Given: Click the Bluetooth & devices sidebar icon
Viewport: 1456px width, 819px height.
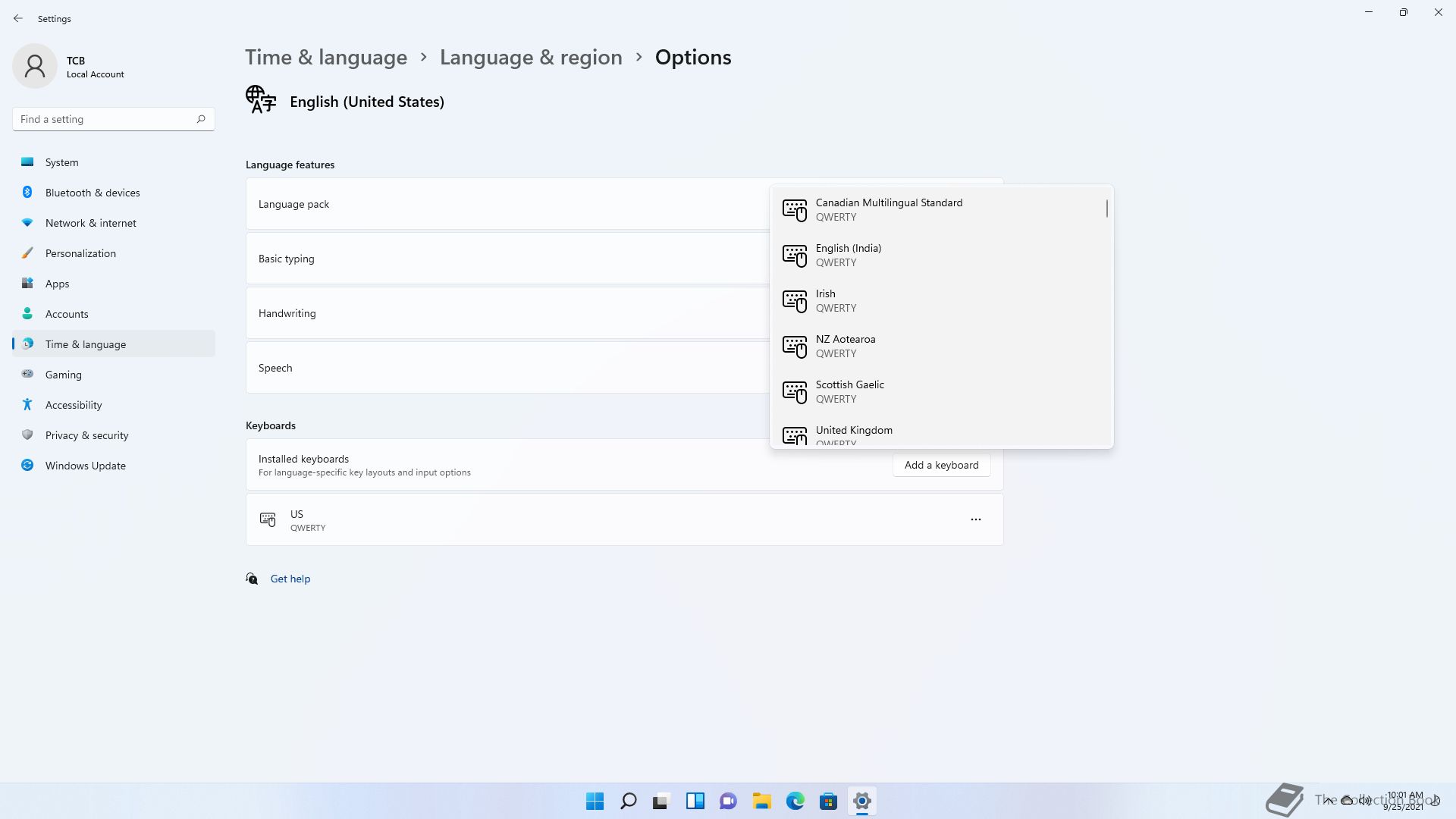Looking at the screenshot, I should click(x=27, y=193).
